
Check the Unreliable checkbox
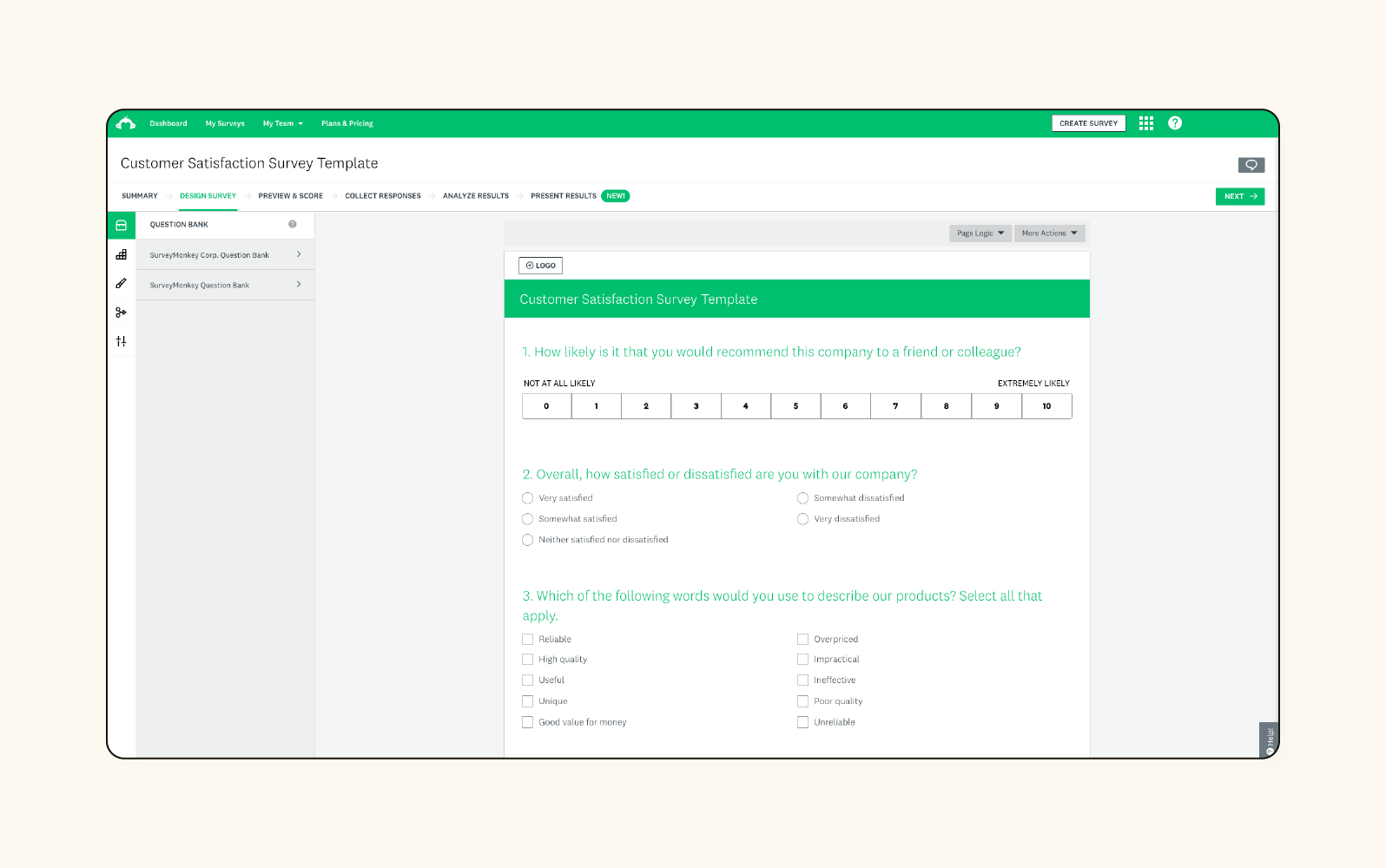pyautogui.click(x=802, y=722)
